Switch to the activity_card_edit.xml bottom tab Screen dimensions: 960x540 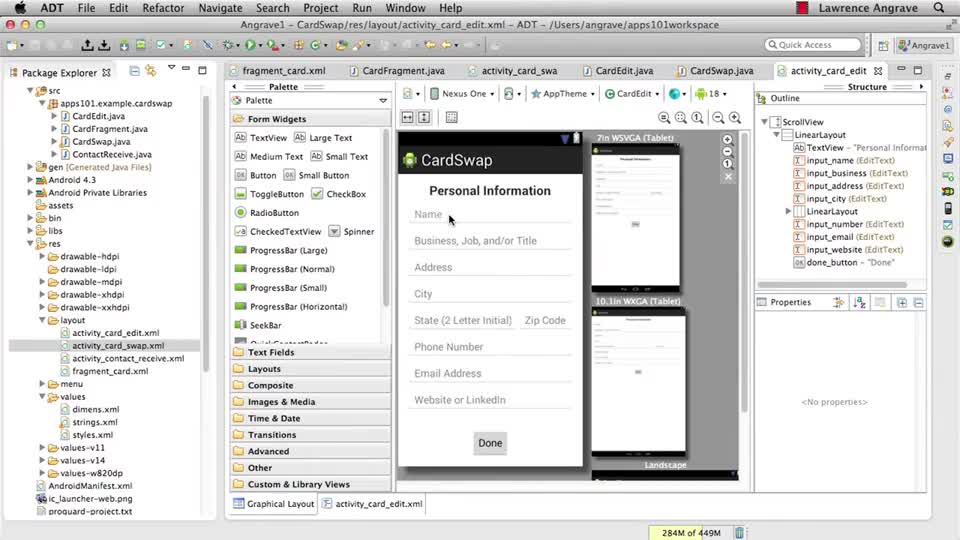(x=372, y=504)
